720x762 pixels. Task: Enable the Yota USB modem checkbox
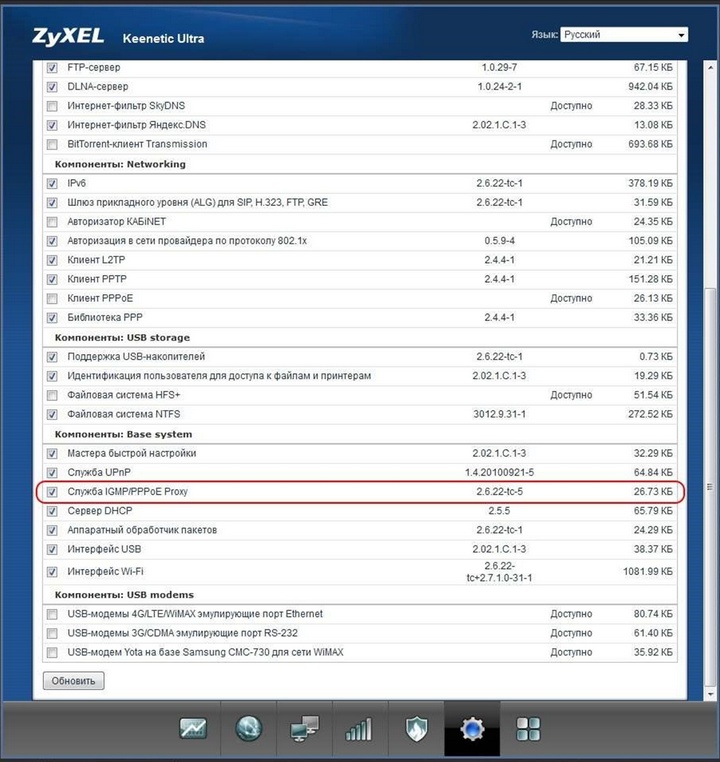point(52,653)
